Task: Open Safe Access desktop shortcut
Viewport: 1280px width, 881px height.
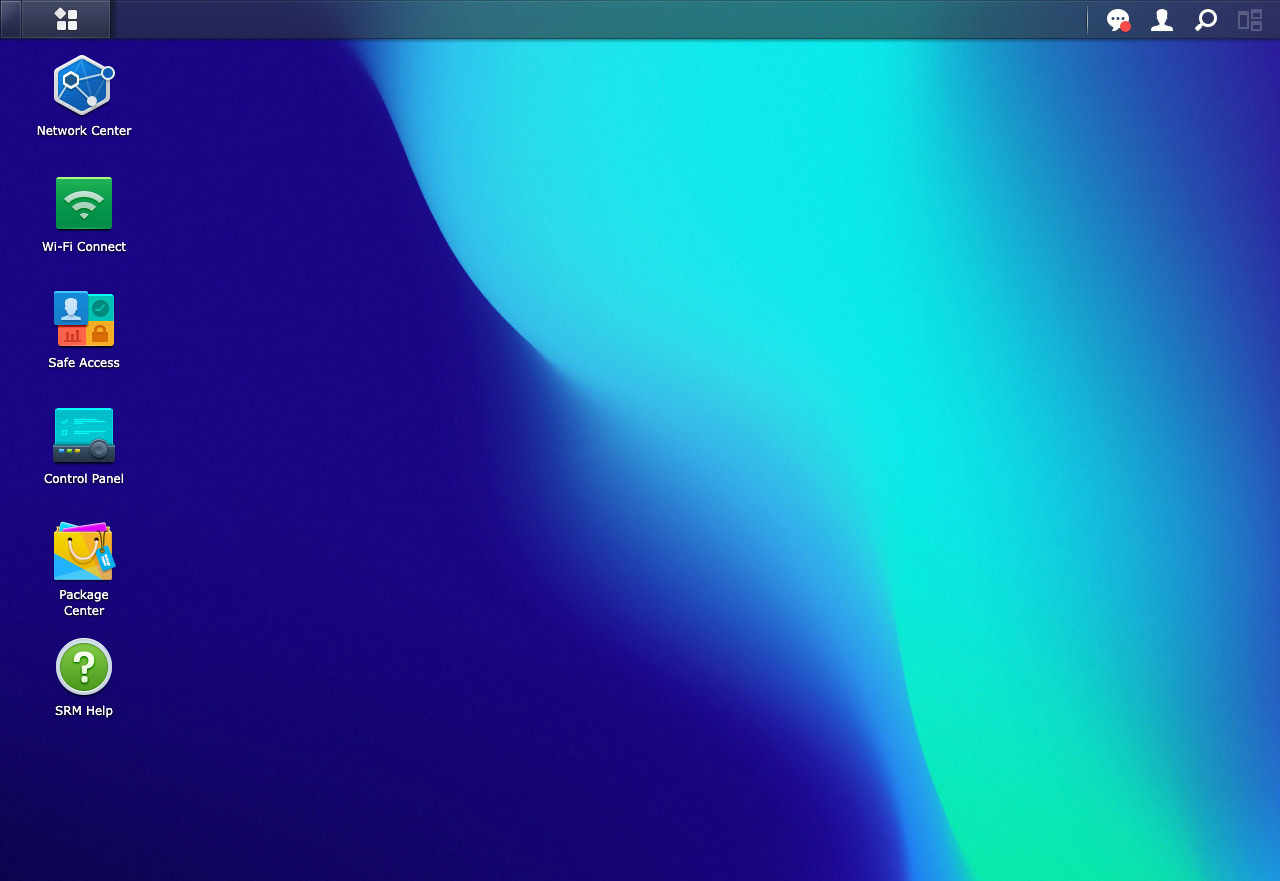Action: [84, 330]
